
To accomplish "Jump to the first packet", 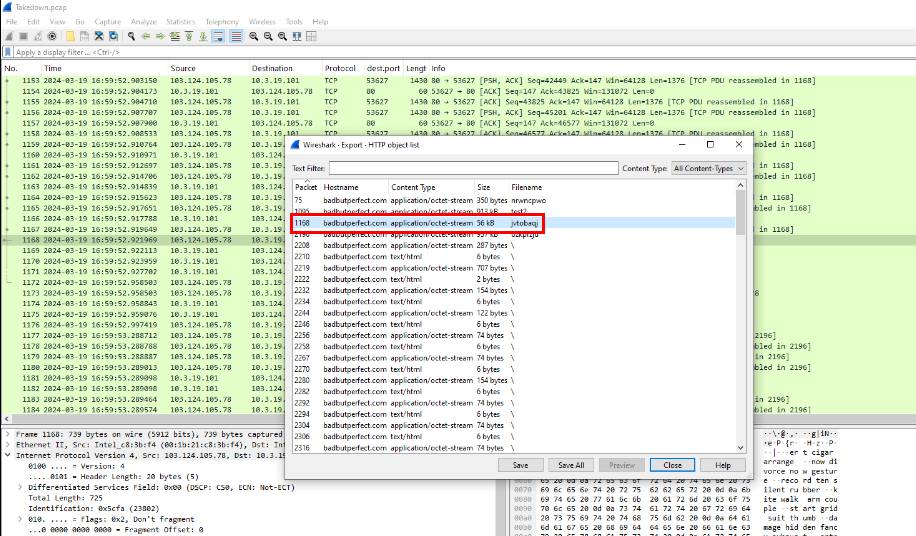I will (x=190, y=36).
